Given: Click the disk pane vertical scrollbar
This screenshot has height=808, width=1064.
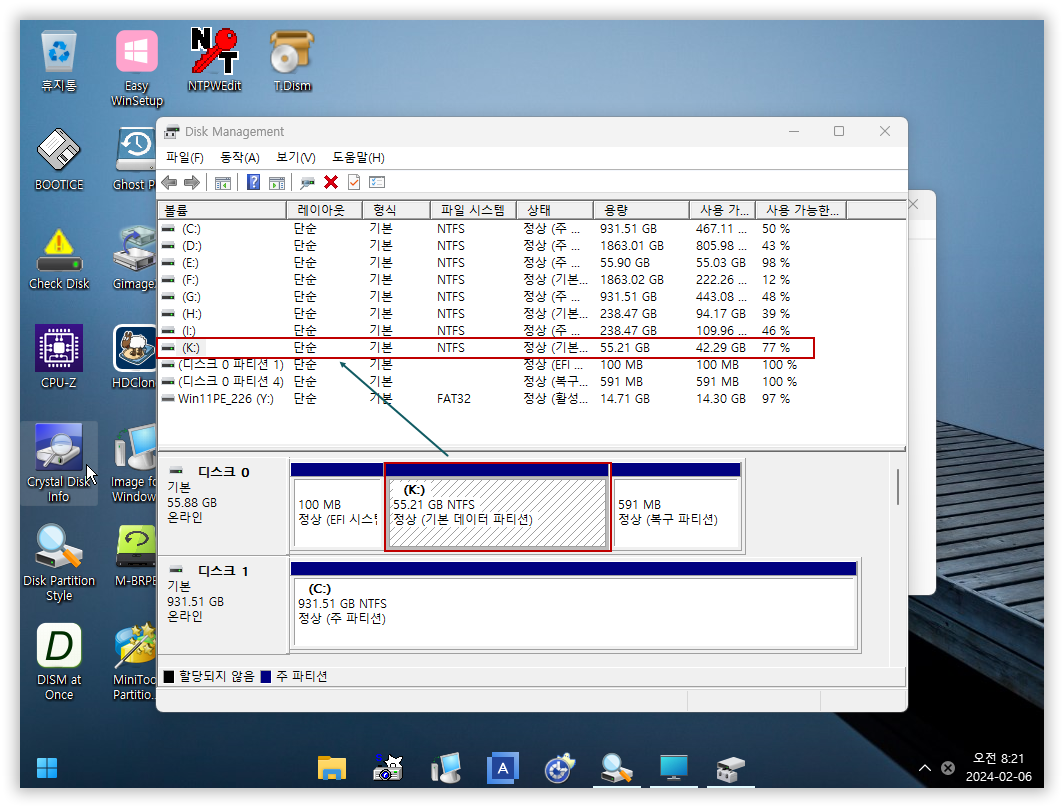Looking at the screenshot, I should coord(898,487).
